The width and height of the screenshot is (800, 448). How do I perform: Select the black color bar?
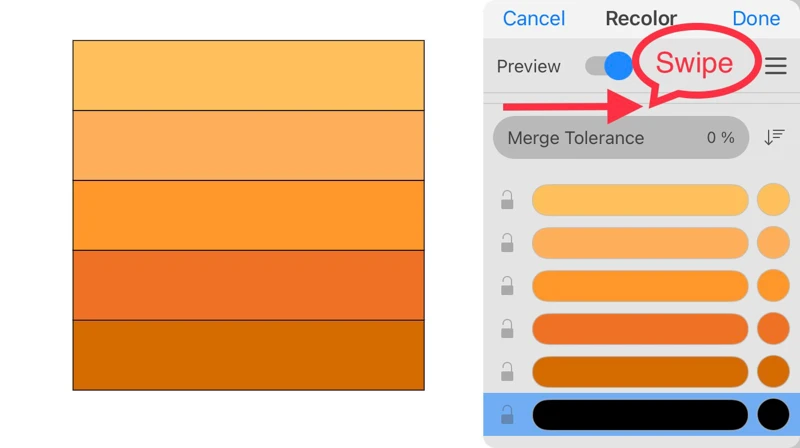pos(640,414)
